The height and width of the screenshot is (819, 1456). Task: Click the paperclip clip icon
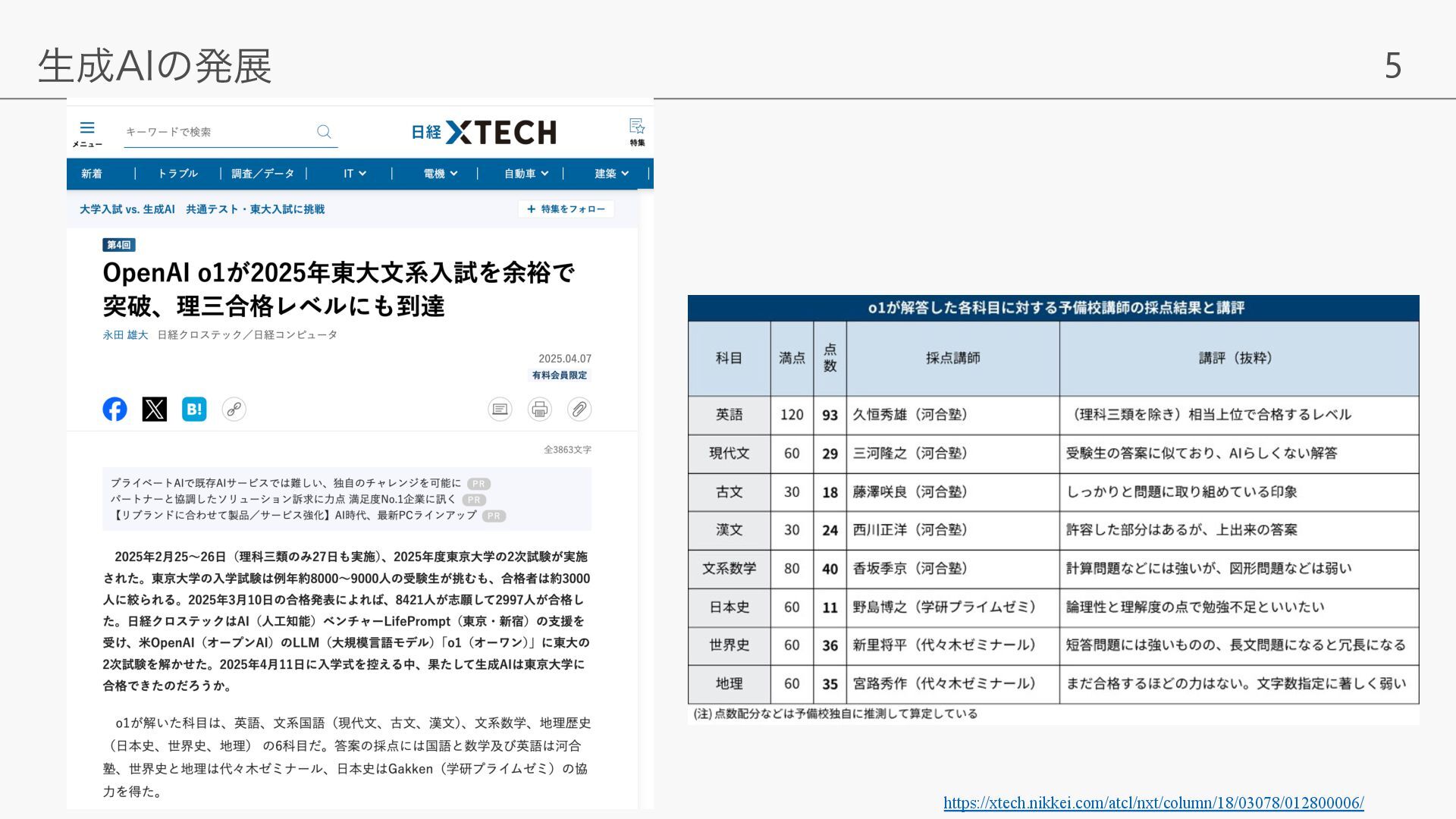pyautogui.click(x=579, y=409)
